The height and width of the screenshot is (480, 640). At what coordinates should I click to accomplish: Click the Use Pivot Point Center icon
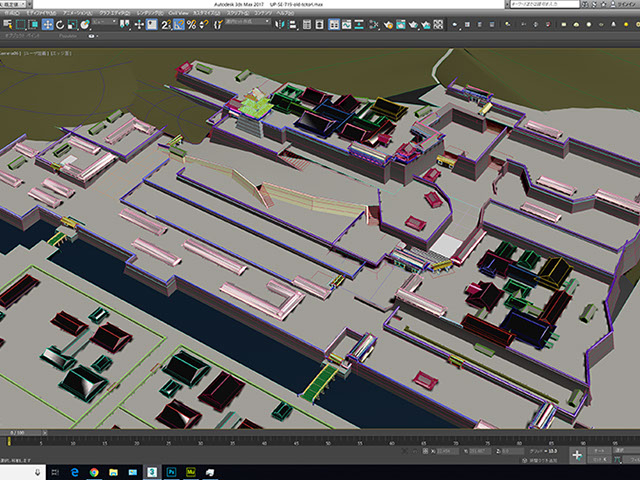(126, 24)
